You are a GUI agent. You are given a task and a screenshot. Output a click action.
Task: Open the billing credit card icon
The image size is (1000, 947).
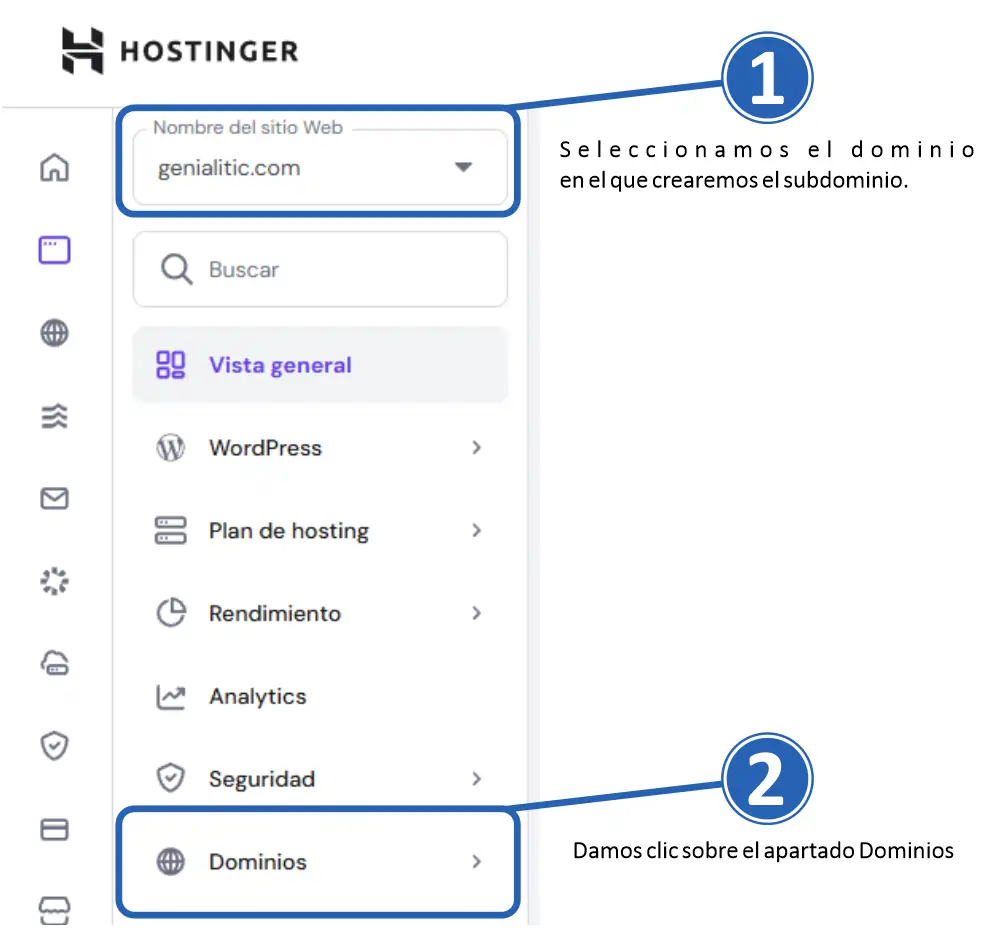tap(54, 829)
